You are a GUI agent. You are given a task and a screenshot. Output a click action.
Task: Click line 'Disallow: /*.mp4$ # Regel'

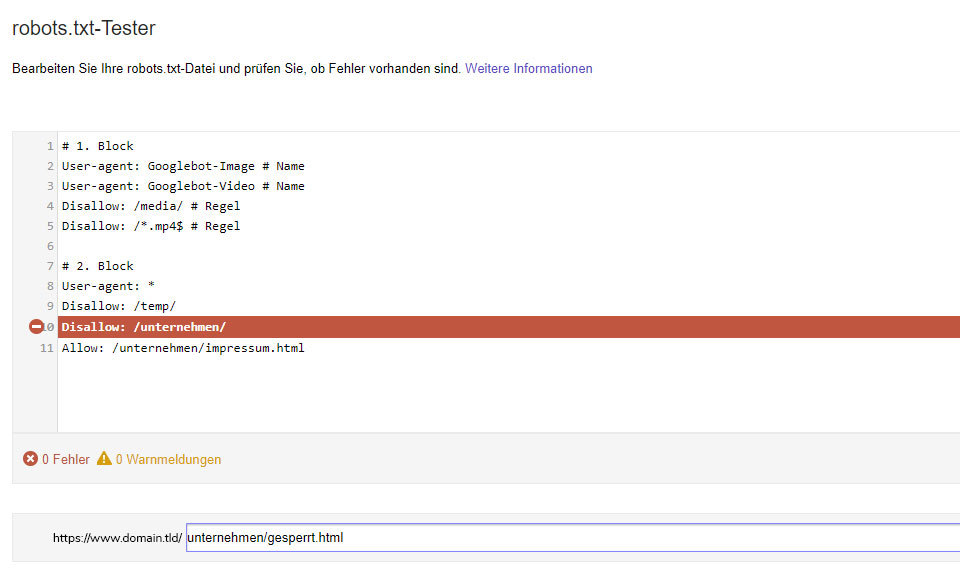(151, 226)
